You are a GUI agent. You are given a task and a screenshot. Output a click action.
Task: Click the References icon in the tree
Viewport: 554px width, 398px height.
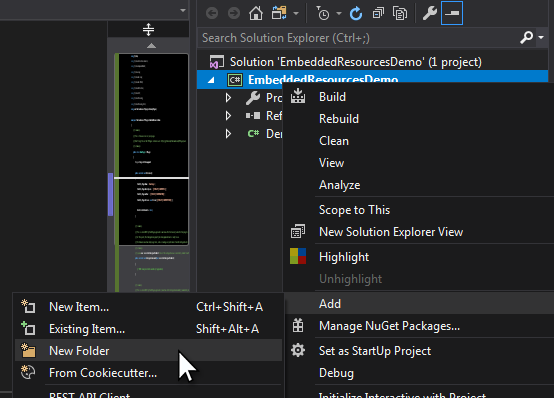tap(253, 116)
